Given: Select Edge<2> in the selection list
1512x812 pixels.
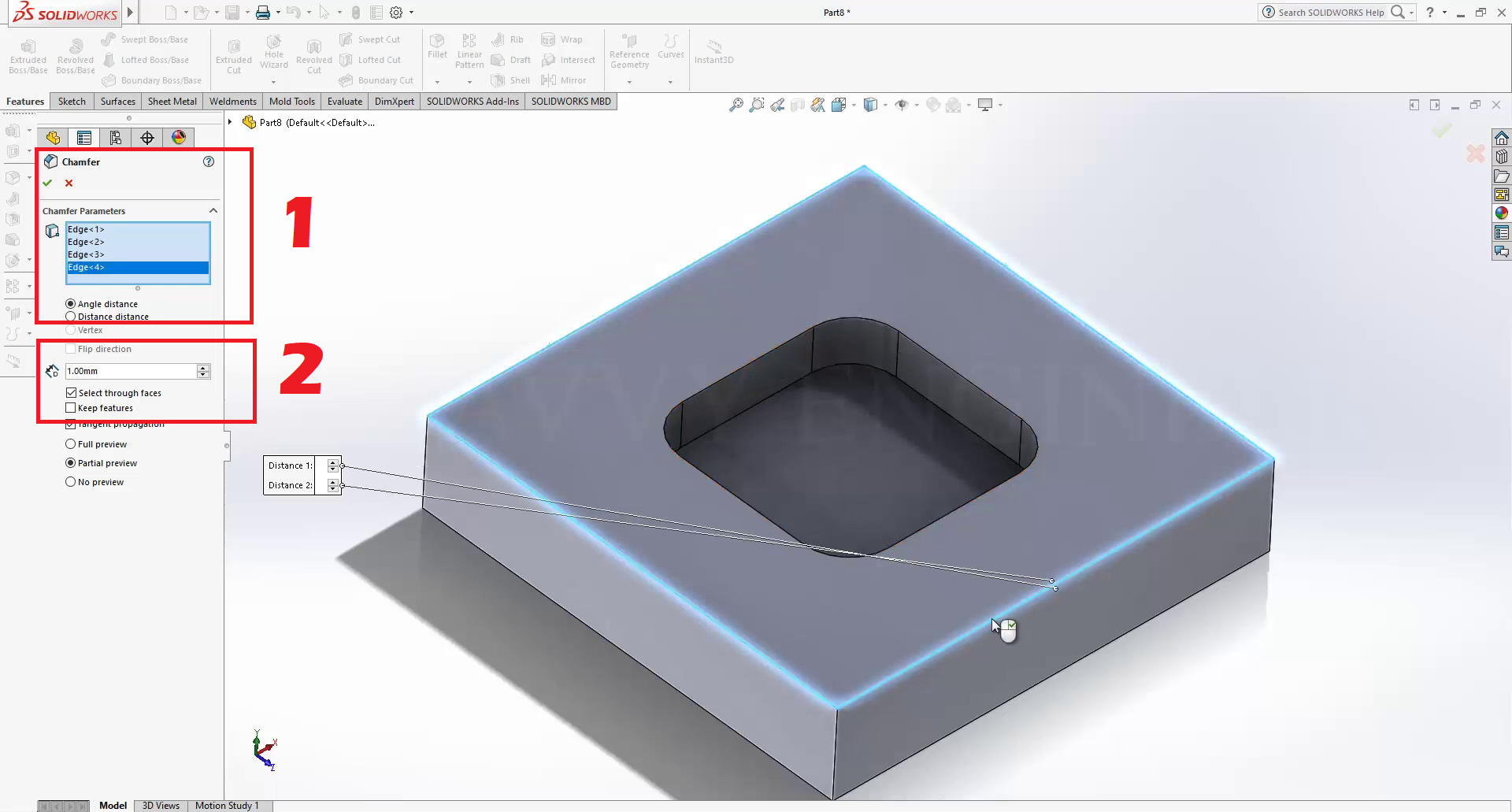Looking at the screenshot, I should click(x=86, y=242).
